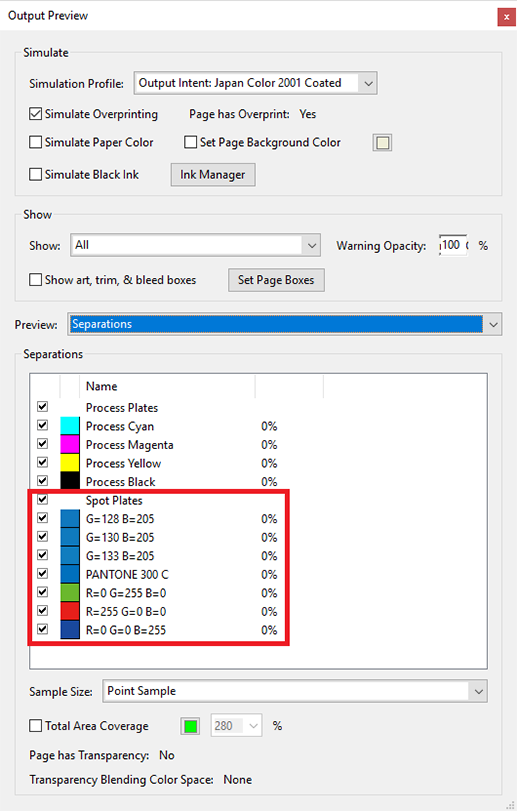Enable Simulate Paper Color
517x811 pixels.
[x=36, y=142]
